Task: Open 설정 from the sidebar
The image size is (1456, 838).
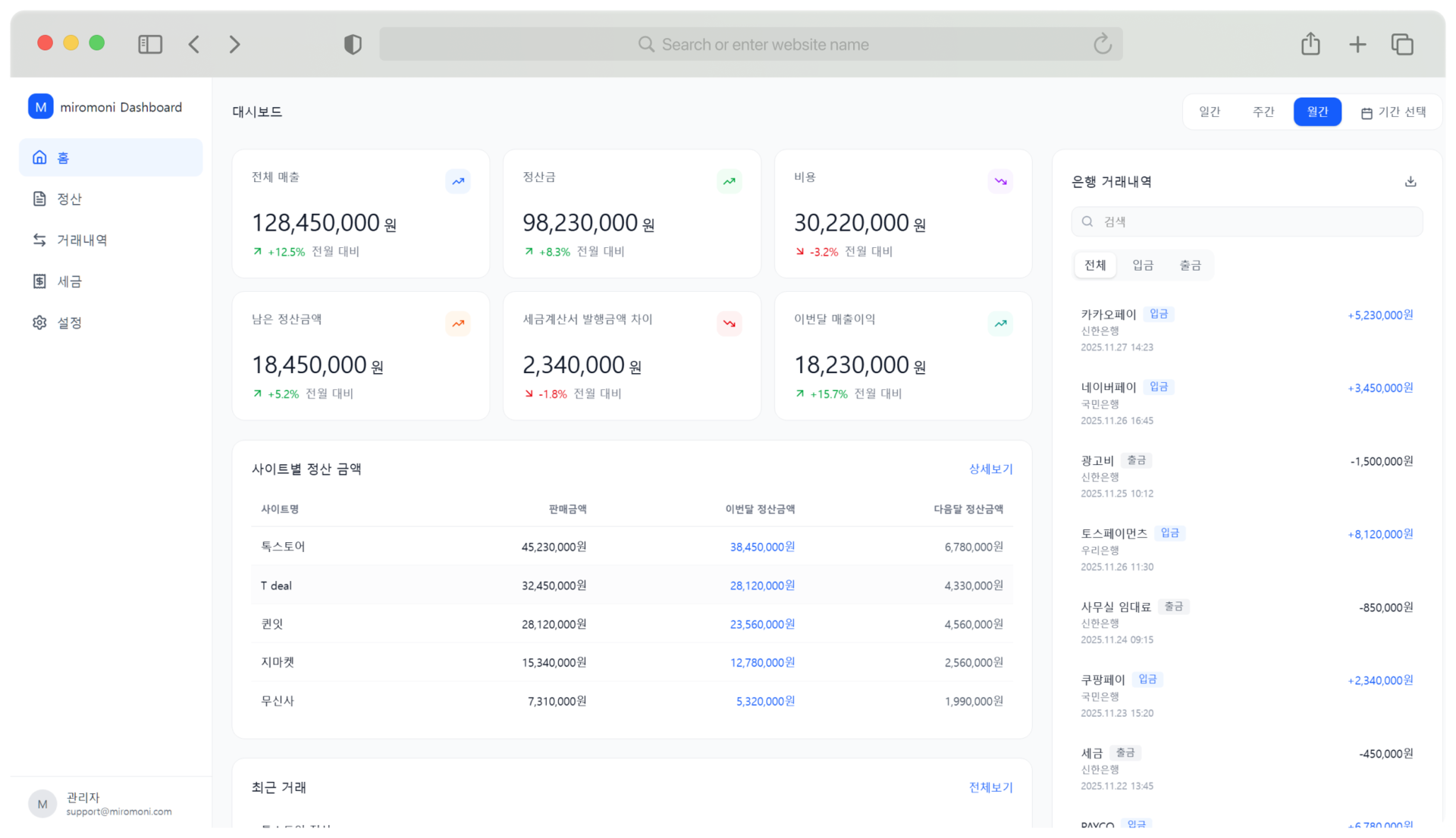Action: point(69,323)
